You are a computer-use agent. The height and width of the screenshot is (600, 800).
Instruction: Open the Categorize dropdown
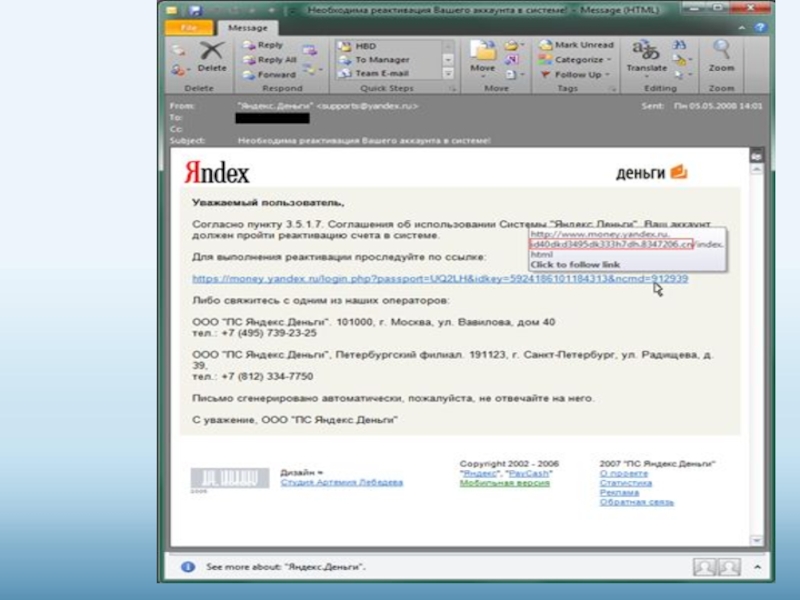(x=574, y=60)
